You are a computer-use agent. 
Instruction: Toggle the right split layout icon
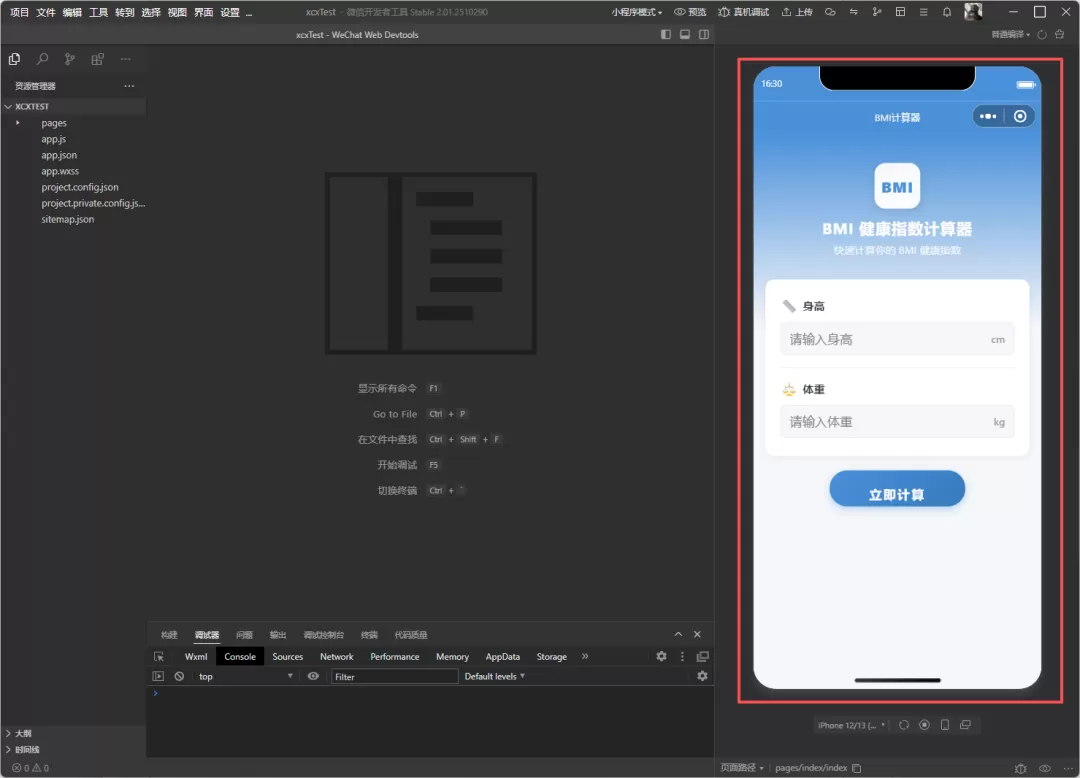[704, 34]
